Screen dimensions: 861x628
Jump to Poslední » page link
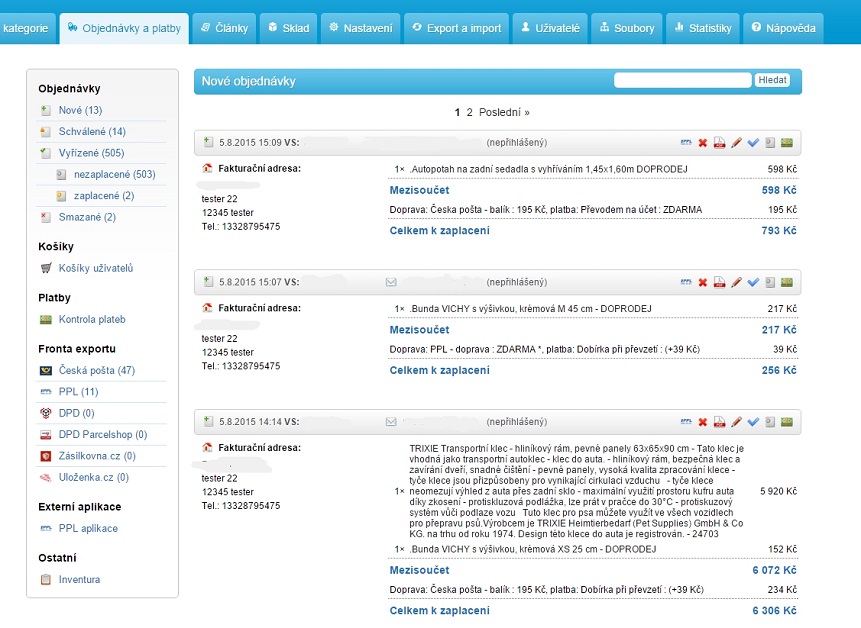click(504, 112)
